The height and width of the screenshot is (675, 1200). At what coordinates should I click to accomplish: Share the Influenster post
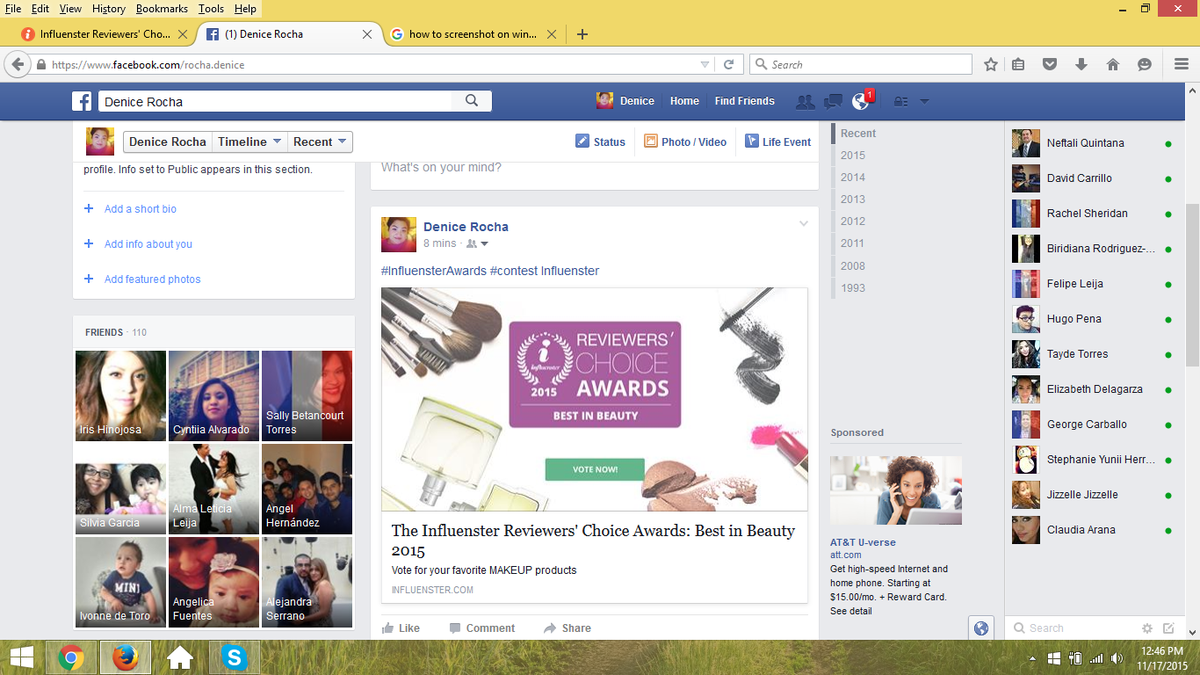[567, 628]
